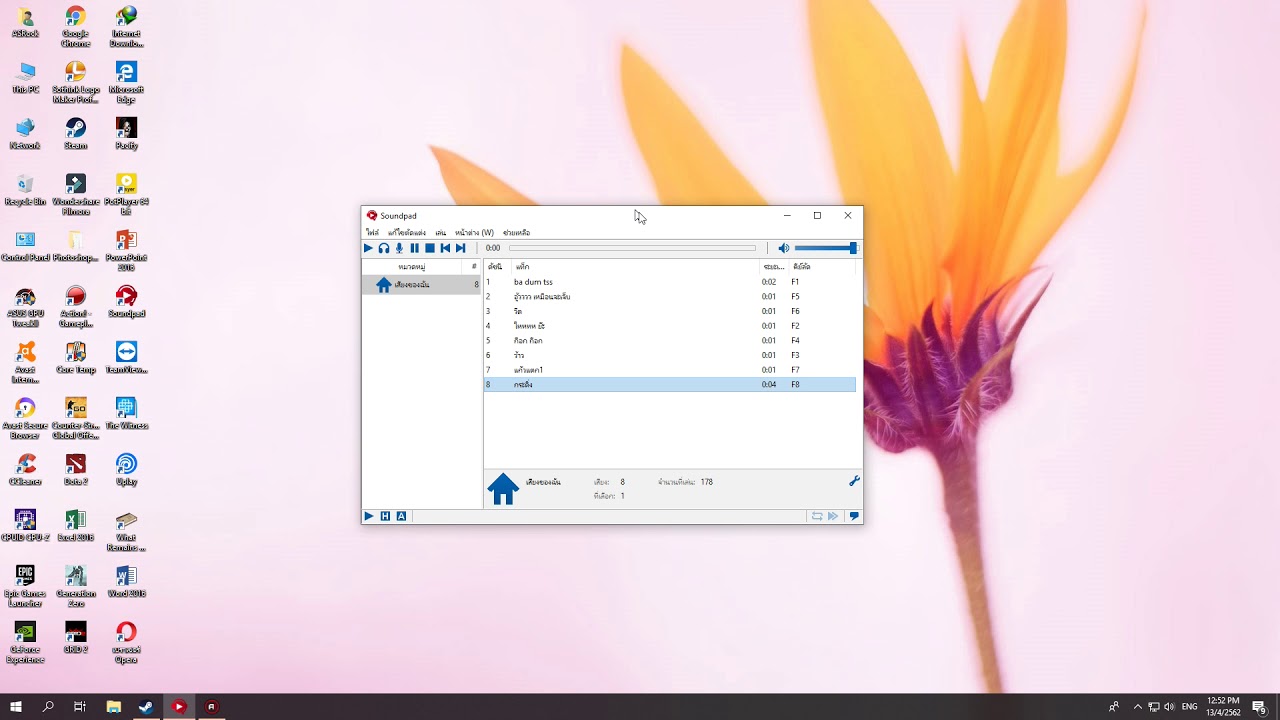Screen dimensions: 1280x720
Task: Sort by the title column header
Action: tap(635, 267)
